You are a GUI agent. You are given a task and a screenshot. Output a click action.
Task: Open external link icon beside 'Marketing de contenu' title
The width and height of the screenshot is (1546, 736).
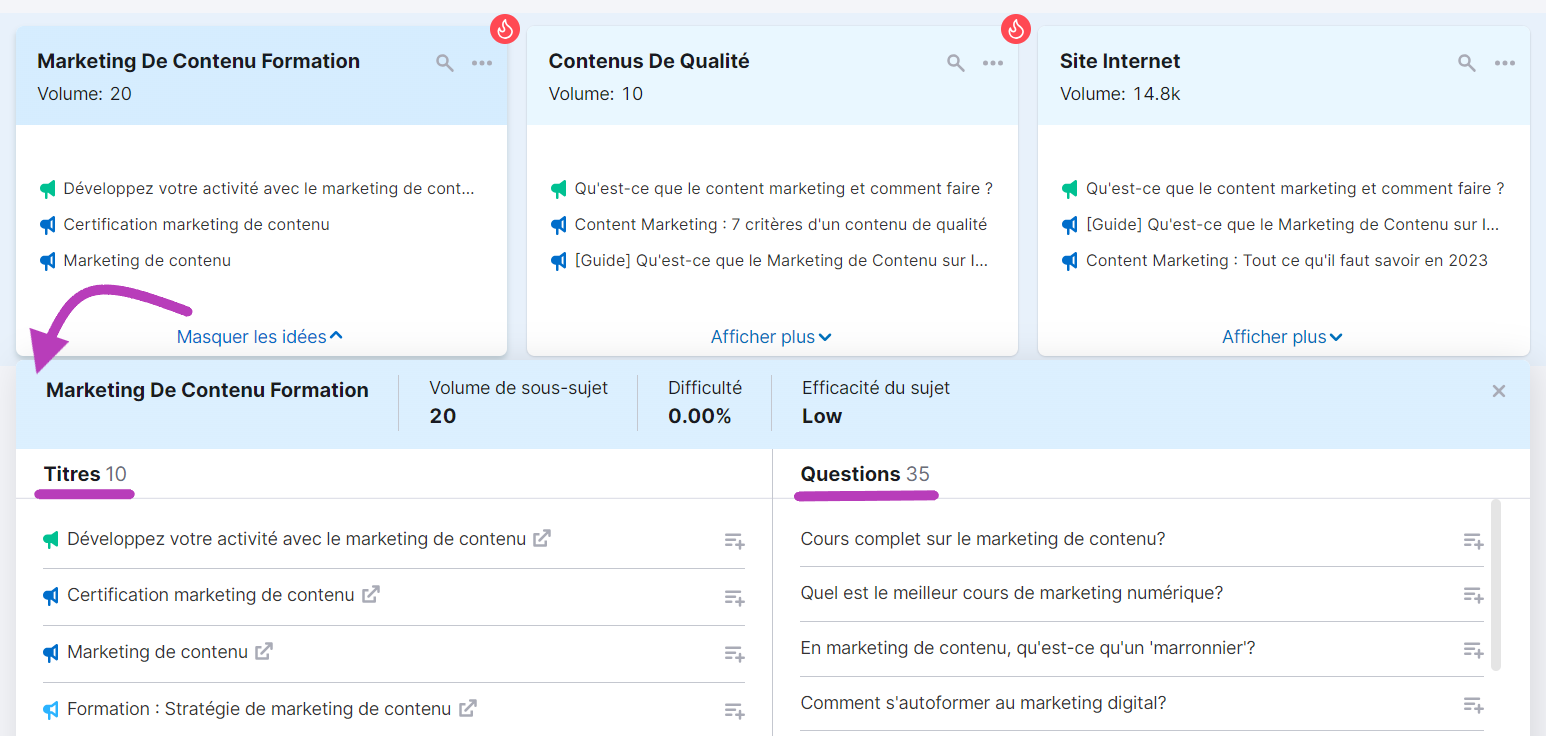pos(264,651)
